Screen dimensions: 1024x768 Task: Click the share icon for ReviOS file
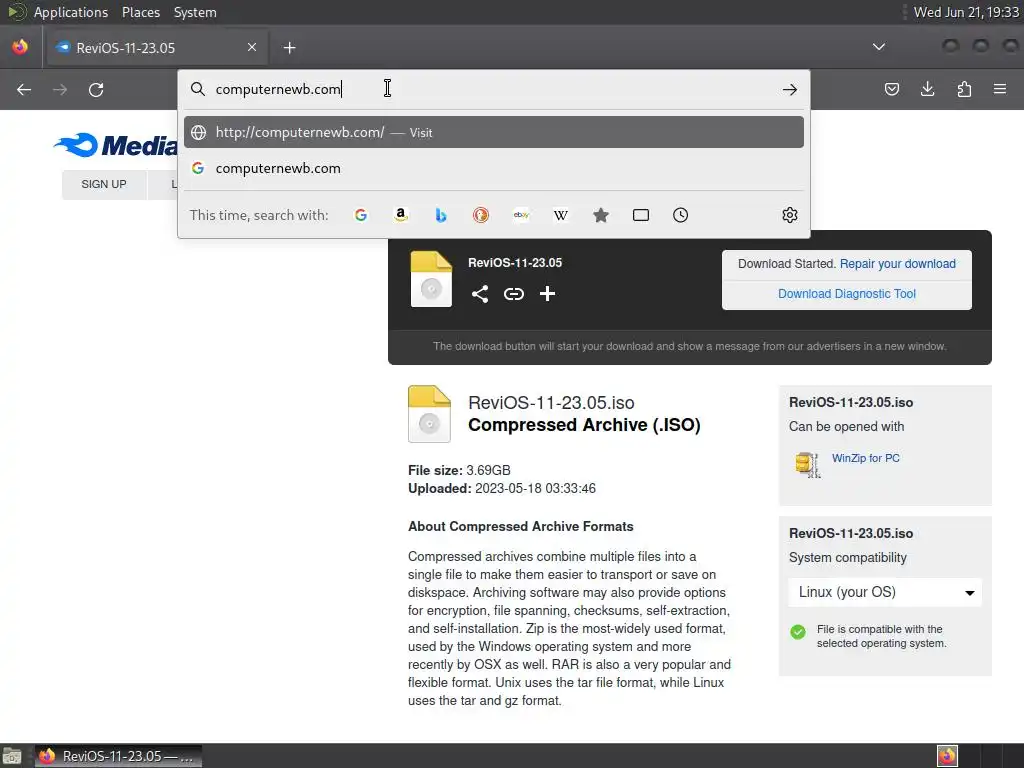tap(480, 294)
